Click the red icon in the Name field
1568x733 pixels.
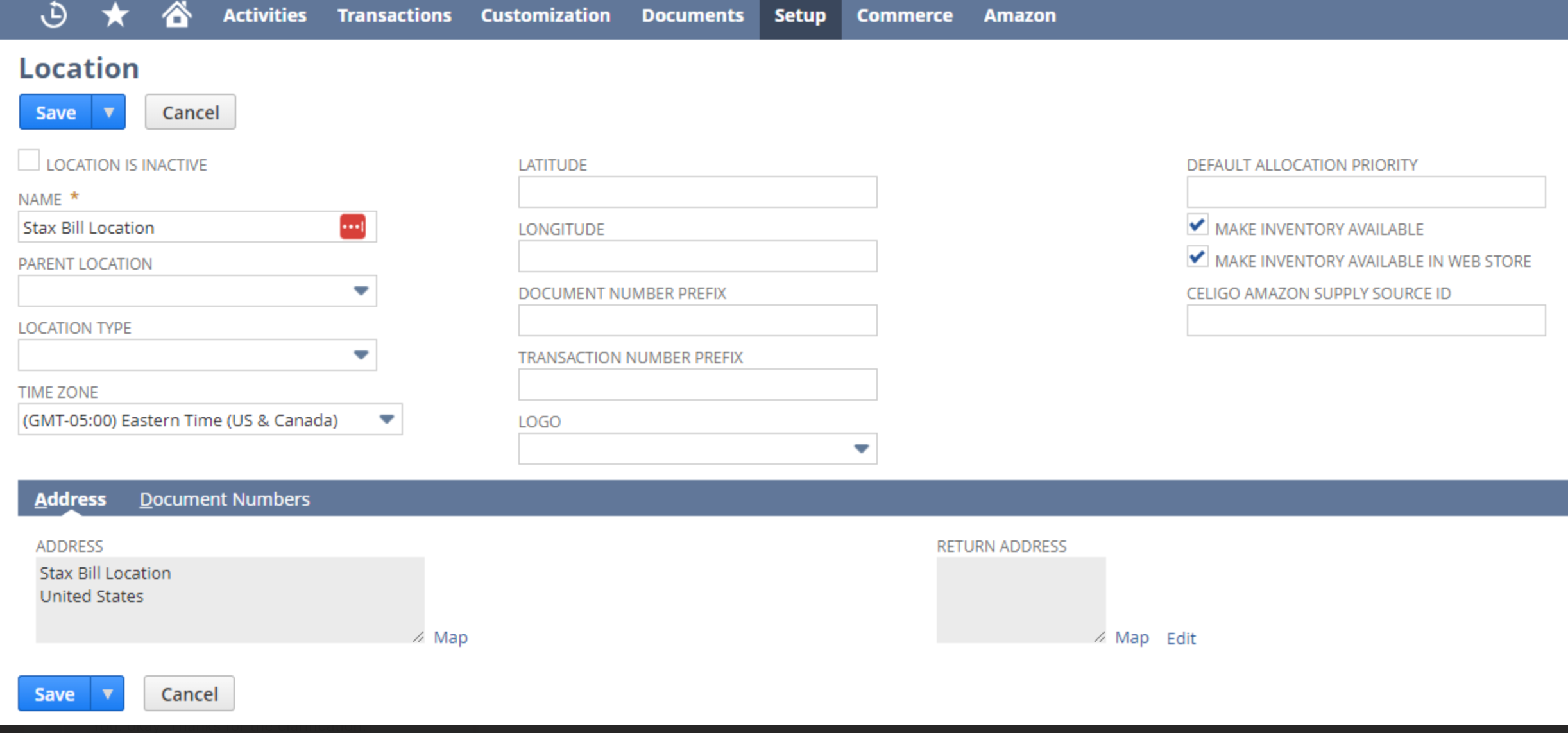click(353, 227)
